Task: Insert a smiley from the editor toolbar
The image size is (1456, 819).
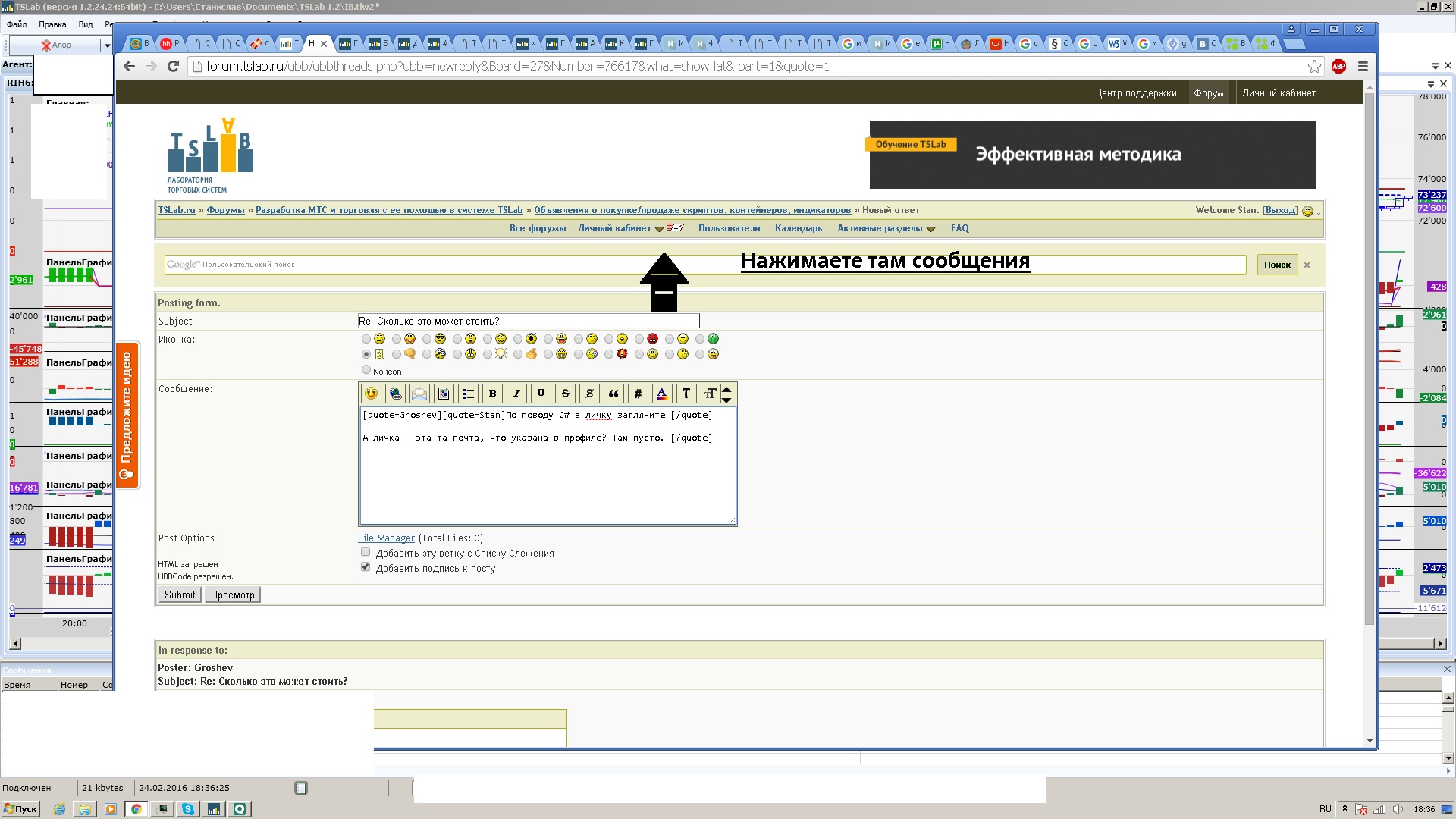Action: (371, 394)
